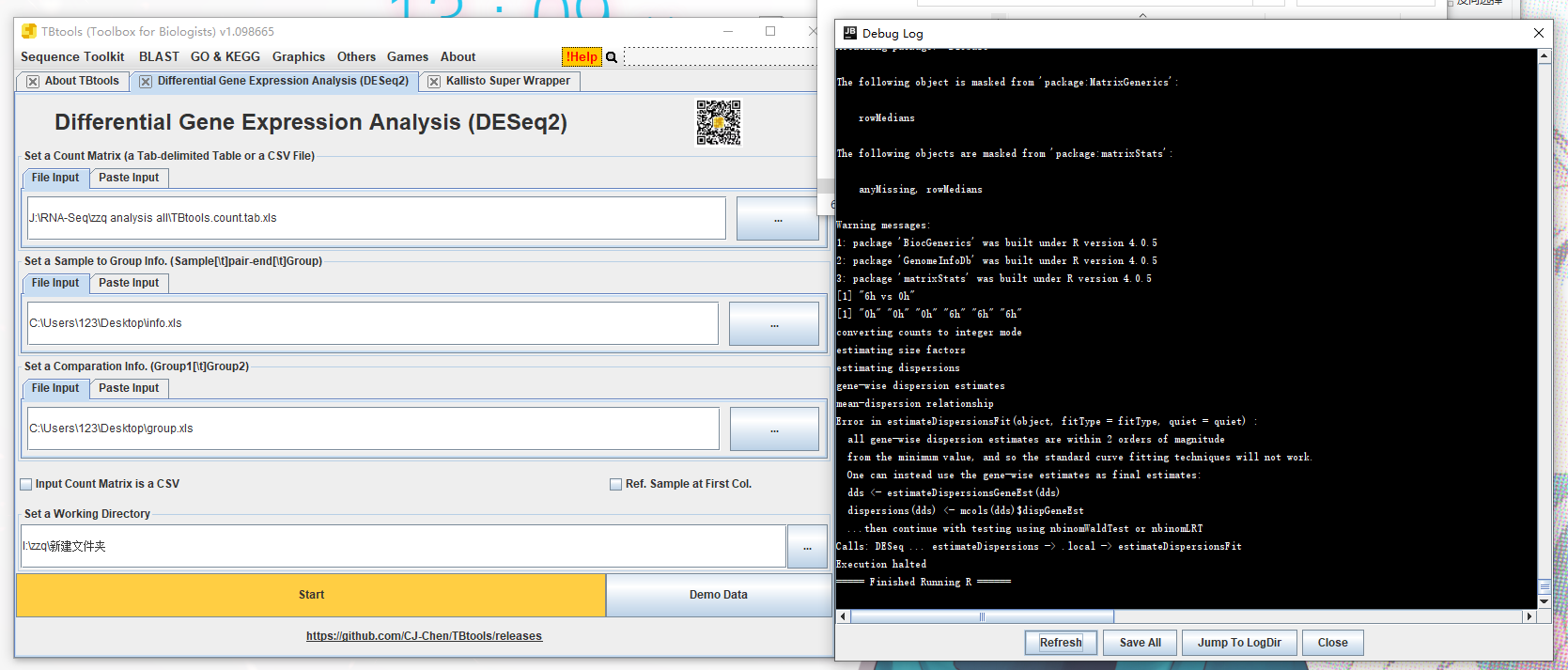The height and width of the screenshot is (670, 1568).
Task: Select File Input tab under Comparation Info
Action: tap(55, 388)
